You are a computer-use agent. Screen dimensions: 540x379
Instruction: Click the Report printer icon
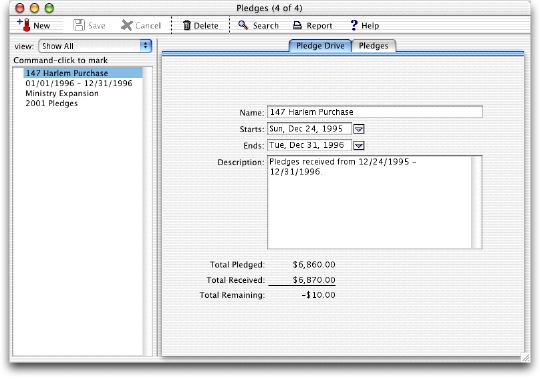pos(297,25)
